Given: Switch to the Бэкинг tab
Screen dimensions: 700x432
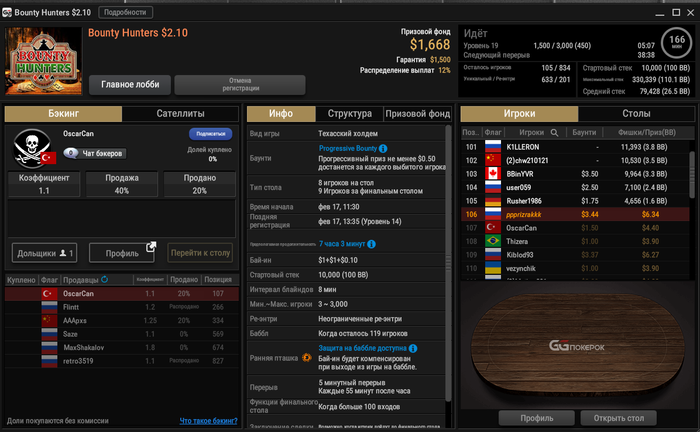Looking at the screenshot, I should click(63, 114).
